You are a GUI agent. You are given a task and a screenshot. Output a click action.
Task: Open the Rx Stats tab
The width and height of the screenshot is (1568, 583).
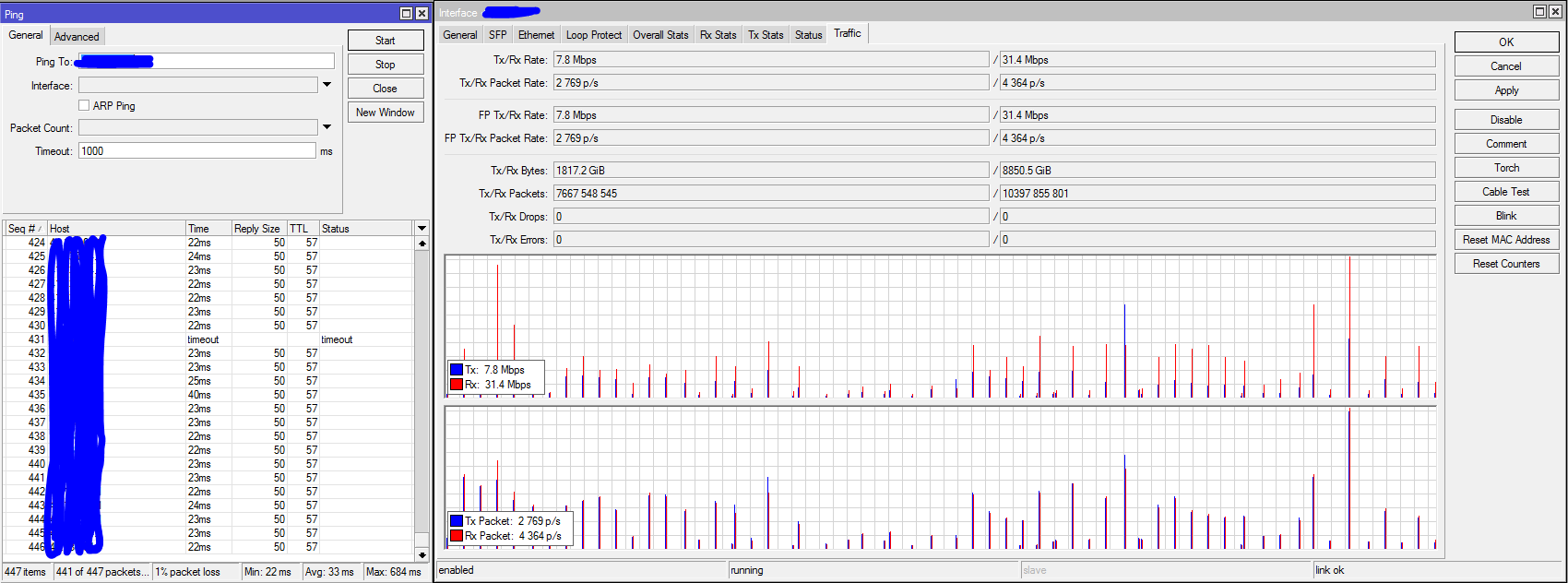(718, 35)
